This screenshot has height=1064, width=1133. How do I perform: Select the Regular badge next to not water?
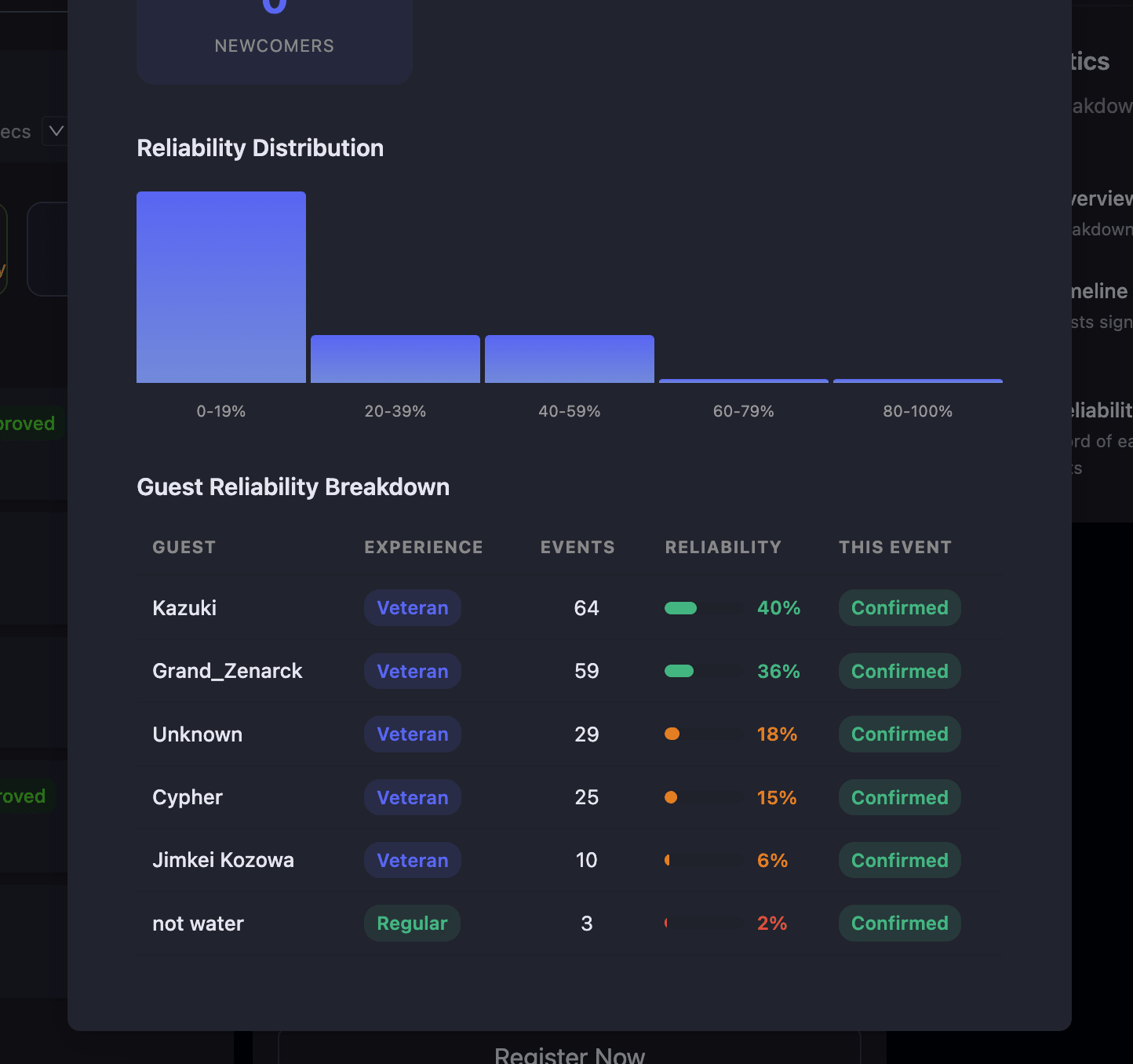tap(412, 923)
